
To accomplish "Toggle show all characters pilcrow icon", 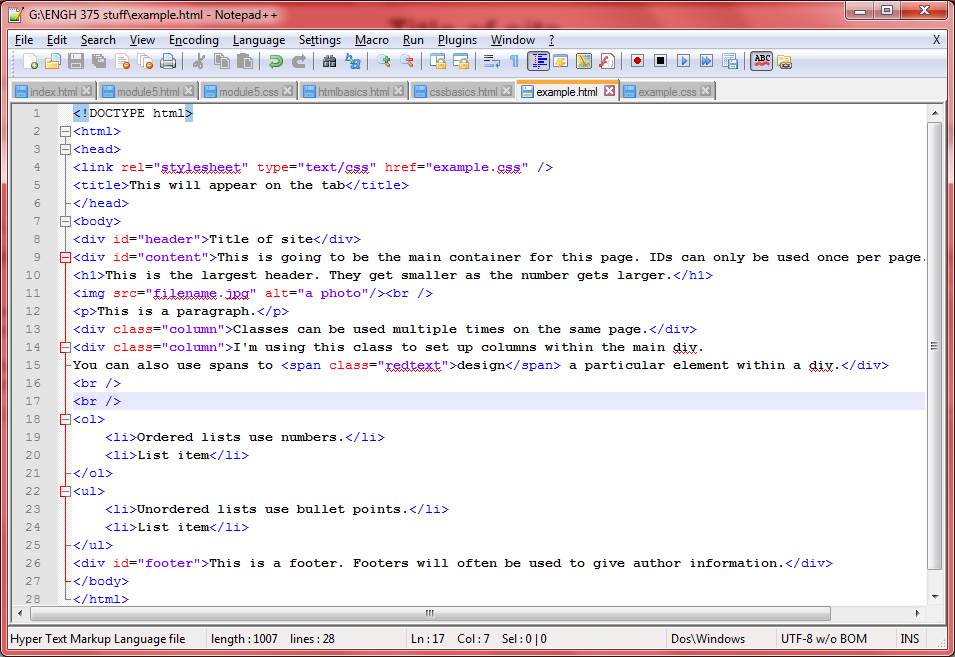I will (x=515, y=61).
